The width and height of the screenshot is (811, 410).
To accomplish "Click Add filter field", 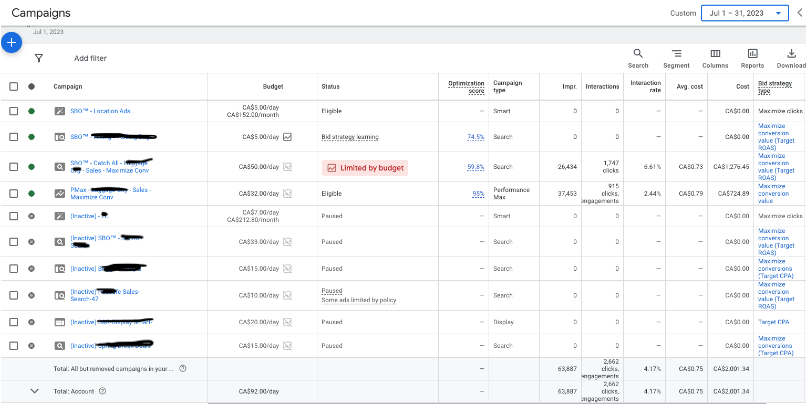I will pos(91,58).
